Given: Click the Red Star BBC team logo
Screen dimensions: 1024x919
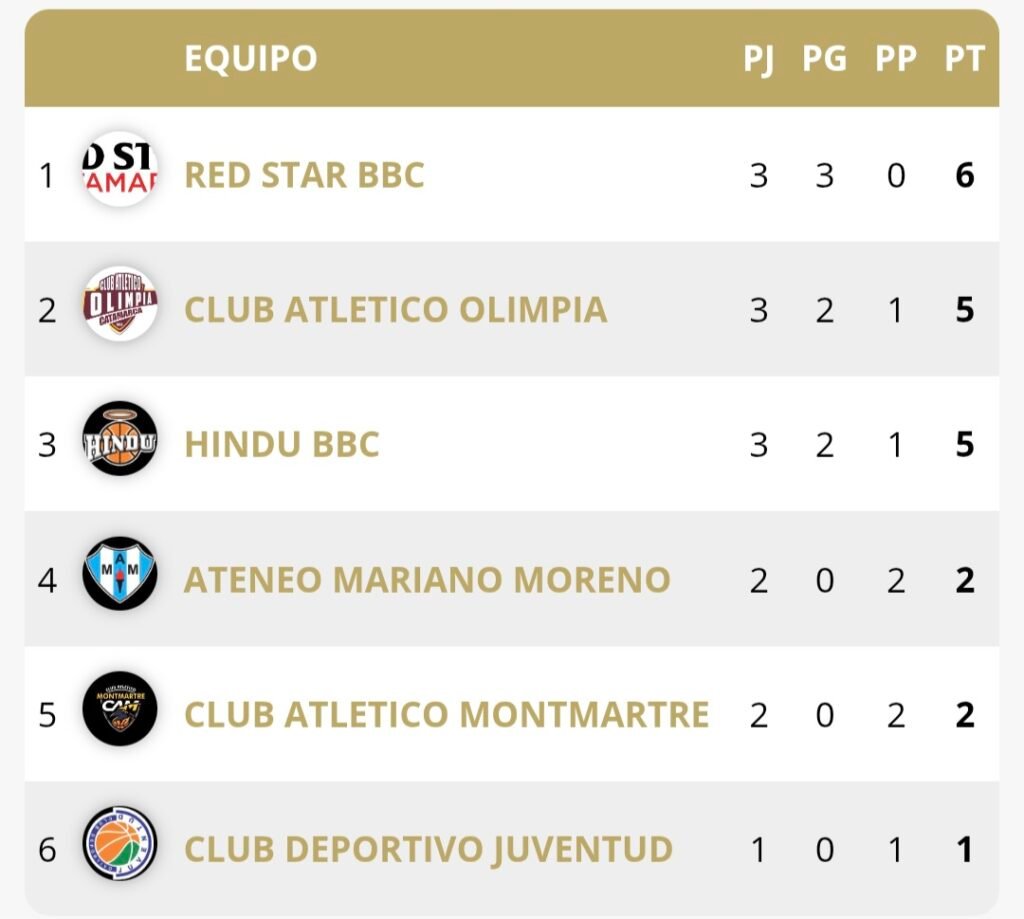Looking at the screenshot, I should [x=120, y=169].
